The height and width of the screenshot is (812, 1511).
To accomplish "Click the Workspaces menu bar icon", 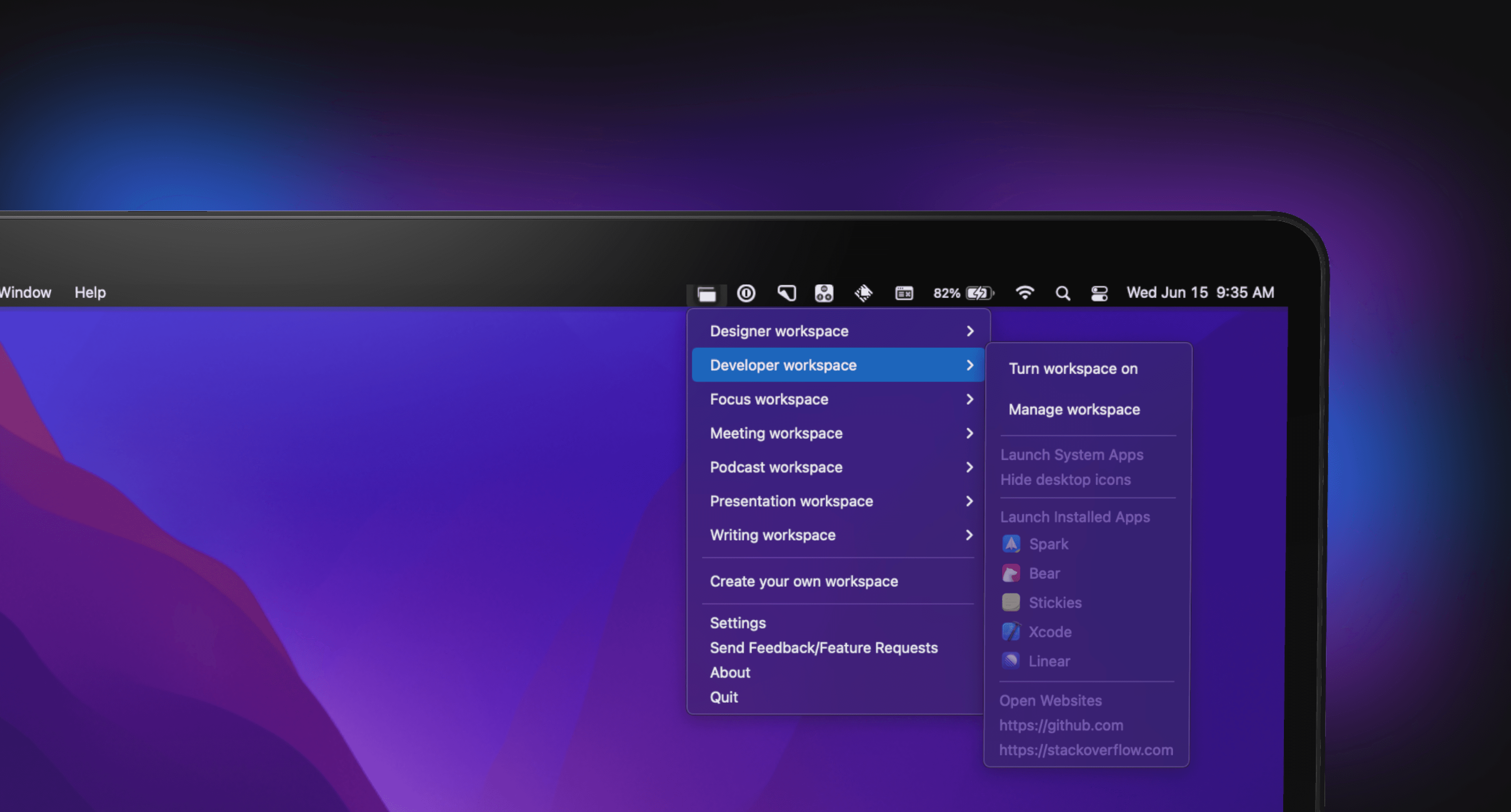I will coord(706,294).
